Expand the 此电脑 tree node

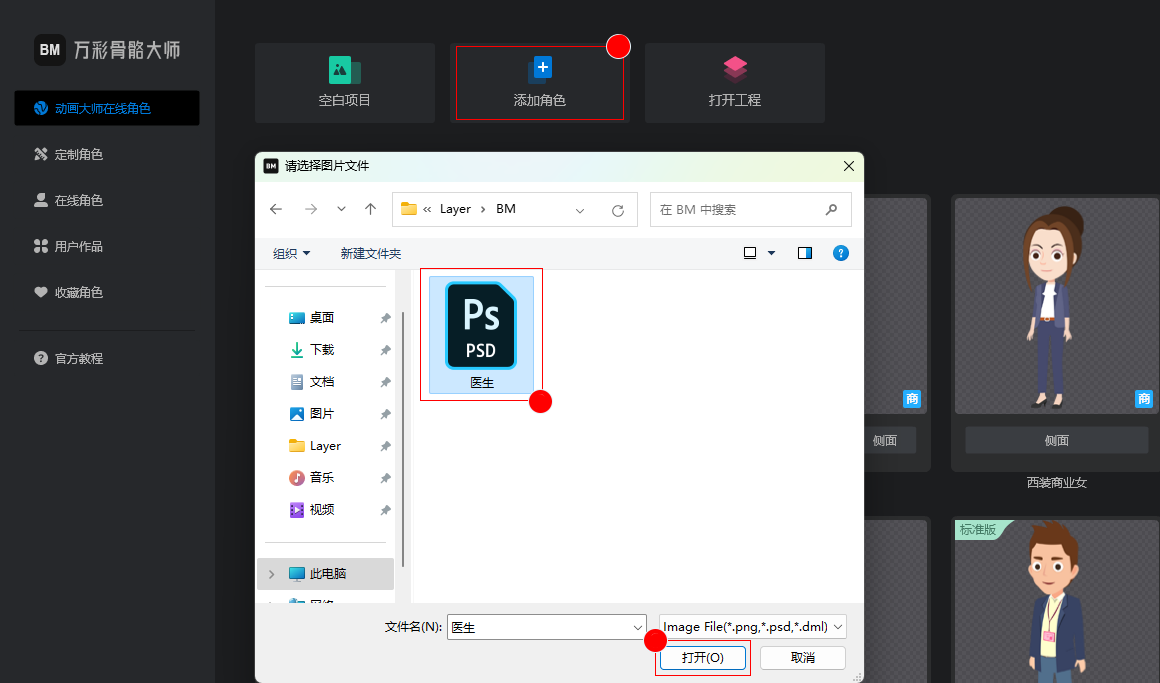(272, 574)
